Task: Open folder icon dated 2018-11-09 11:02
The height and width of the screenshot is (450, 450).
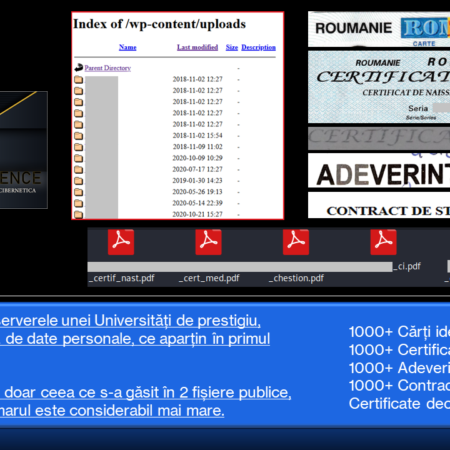Action: tap(79, 147)
